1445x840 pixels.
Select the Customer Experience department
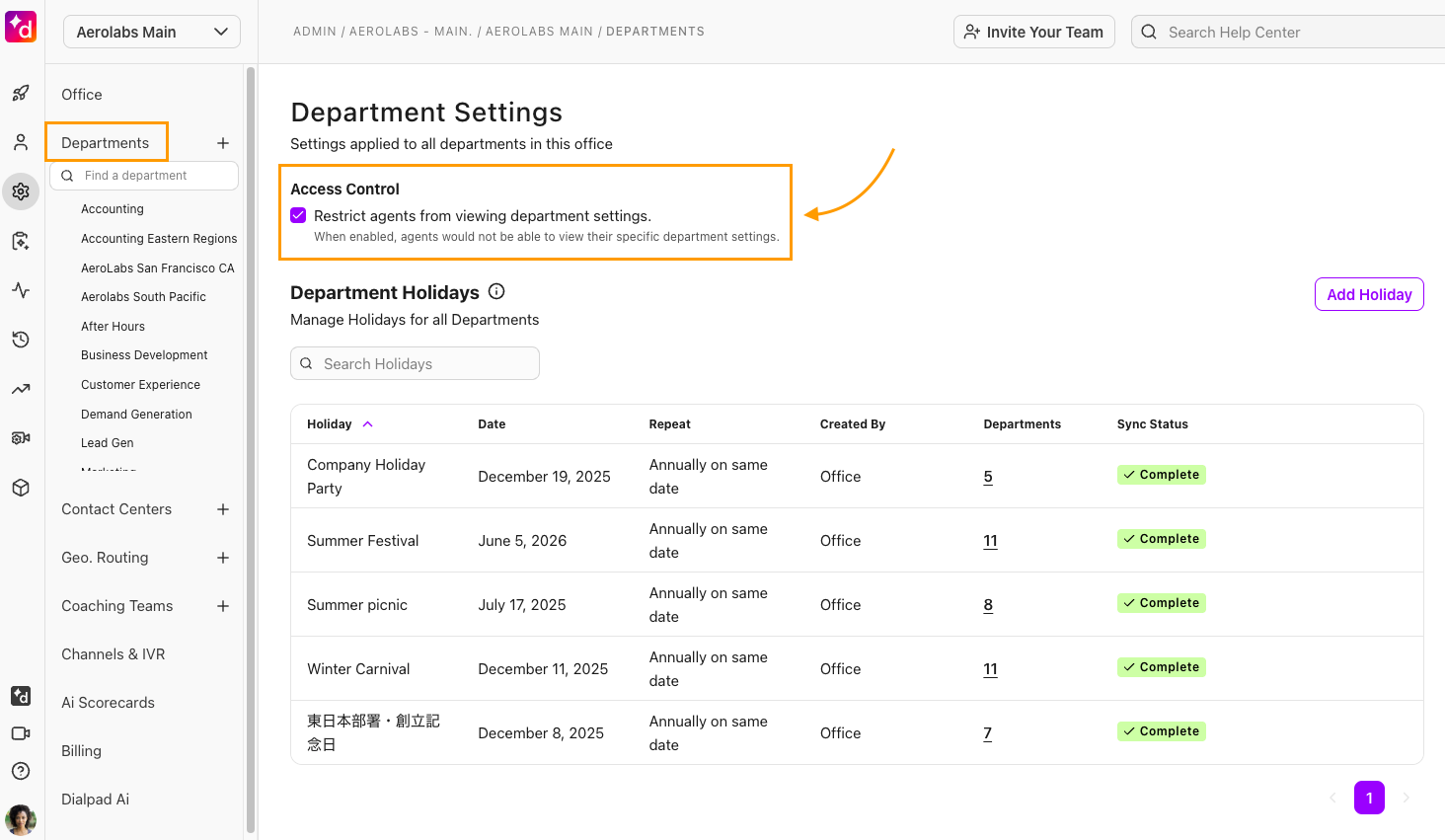140,385
